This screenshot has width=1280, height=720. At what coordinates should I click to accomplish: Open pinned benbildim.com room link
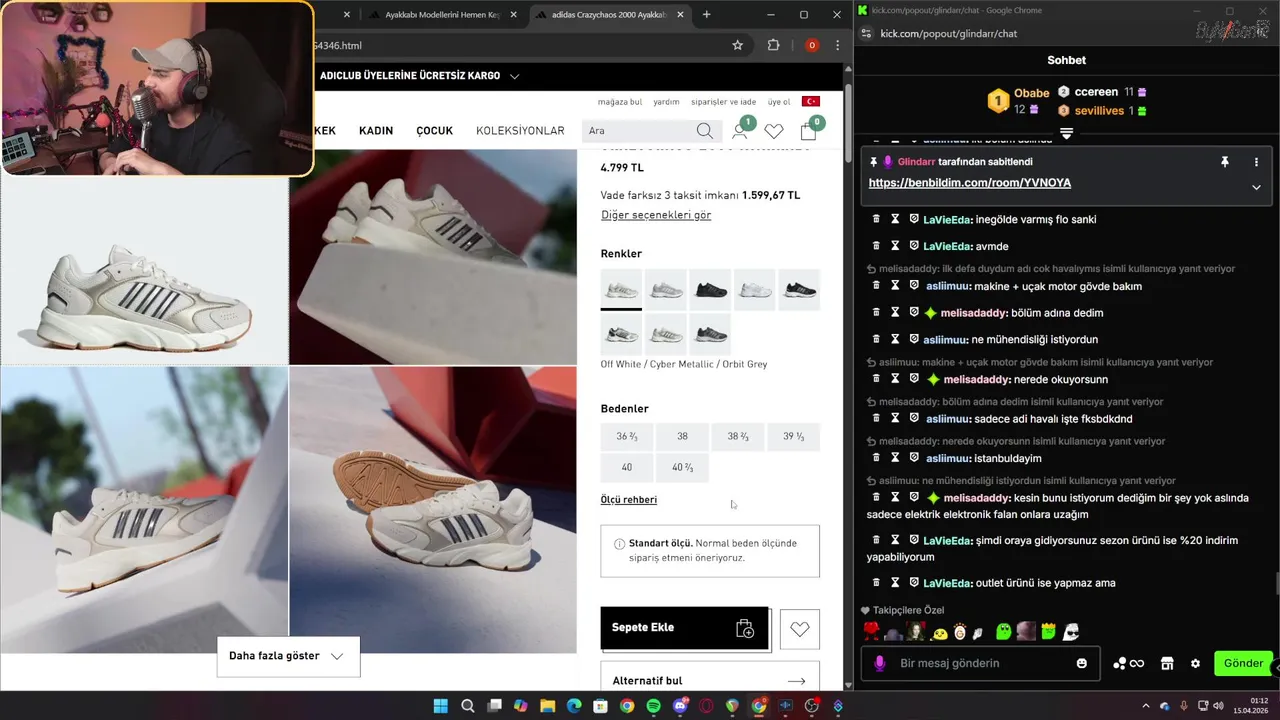click(x=970, y=183)
